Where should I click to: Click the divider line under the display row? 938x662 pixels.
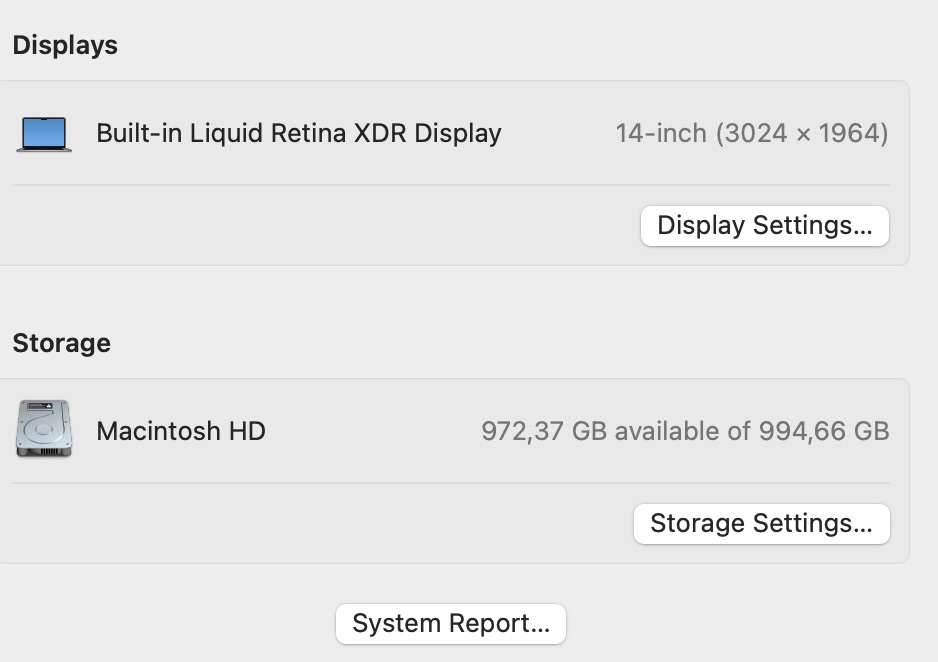pos(450,185)
